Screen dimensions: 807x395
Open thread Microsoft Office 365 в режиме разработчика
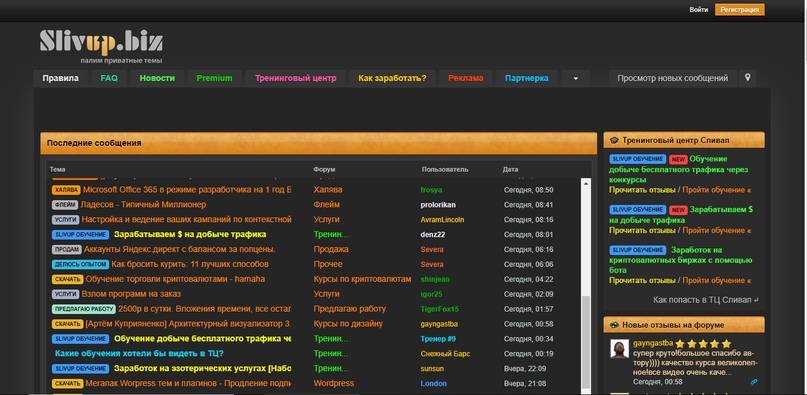tap(187, 190)
